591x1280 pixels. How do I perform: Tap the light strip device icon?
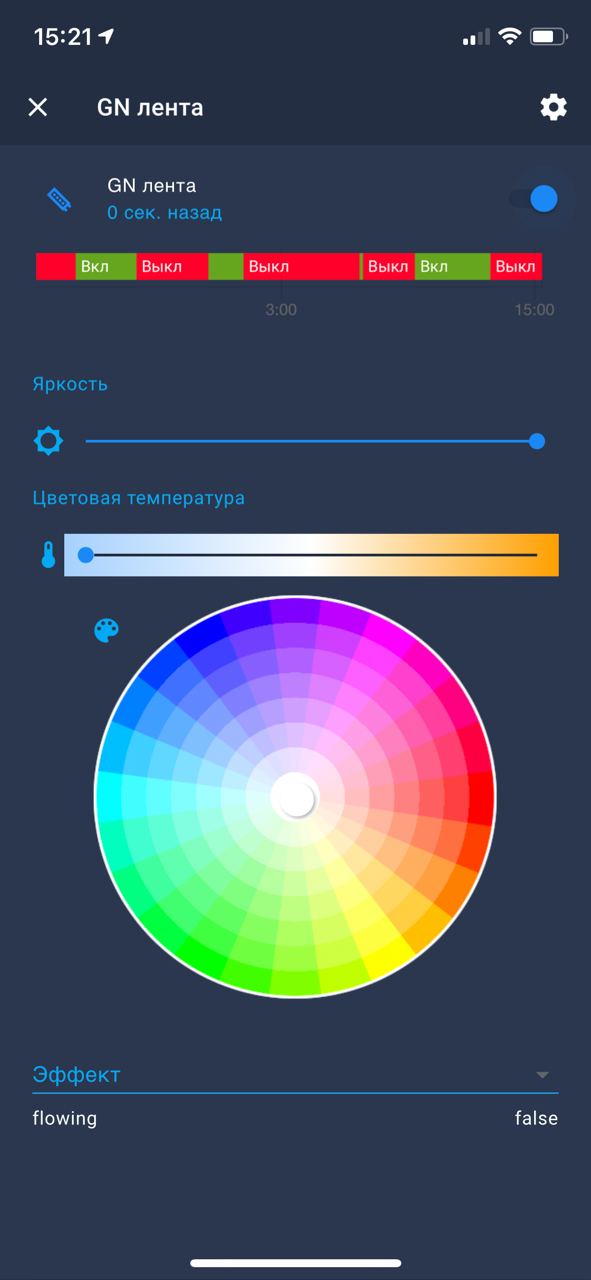click(60, 199)
